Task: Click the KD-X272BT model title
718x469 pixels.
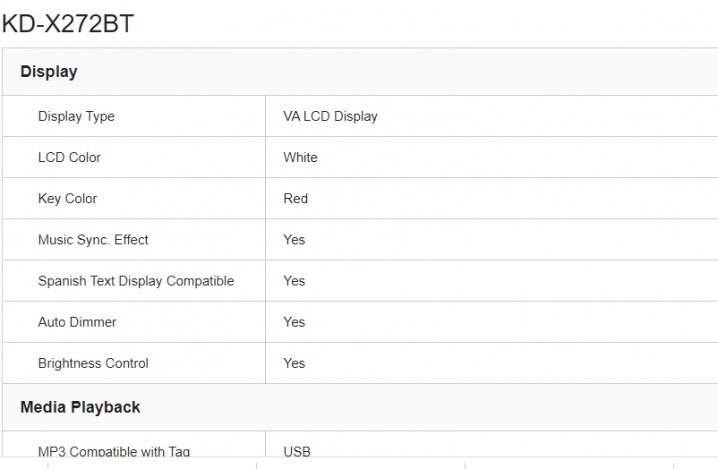Action: (x=68, y=24)
